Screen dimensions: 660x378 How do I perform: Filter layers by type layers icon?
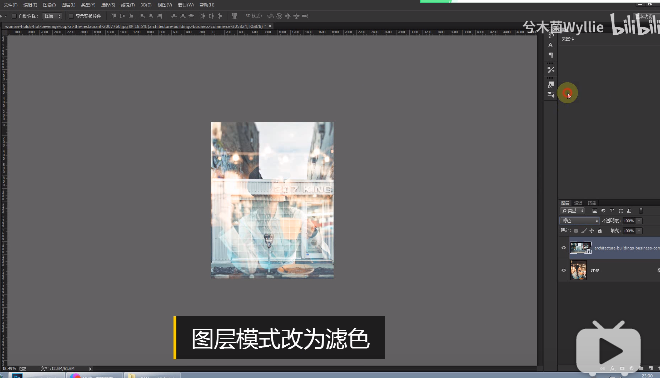tap(612, 210)
